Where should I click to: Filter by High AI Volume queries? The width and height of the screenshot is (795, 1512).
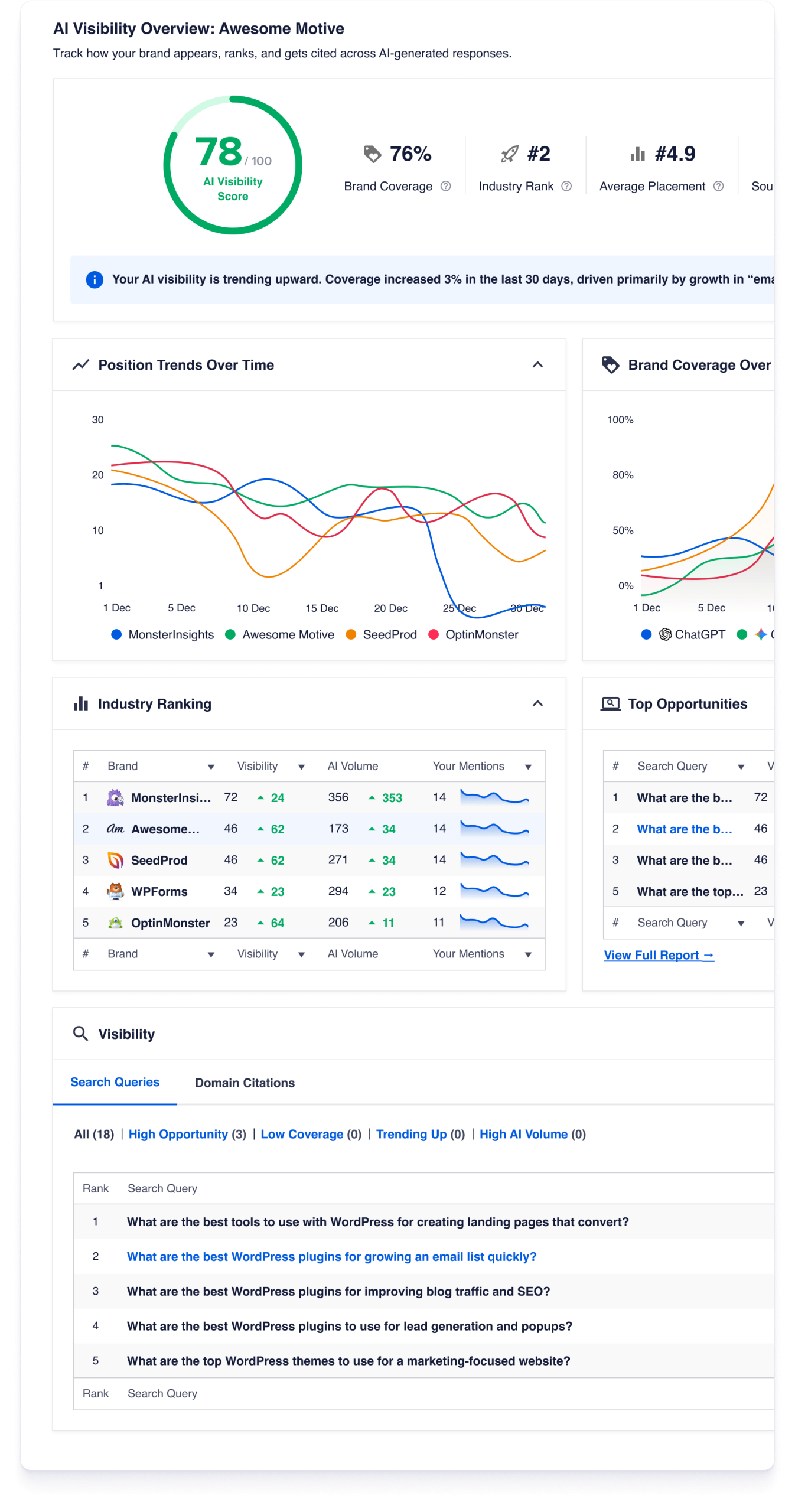coord(532,1134)
